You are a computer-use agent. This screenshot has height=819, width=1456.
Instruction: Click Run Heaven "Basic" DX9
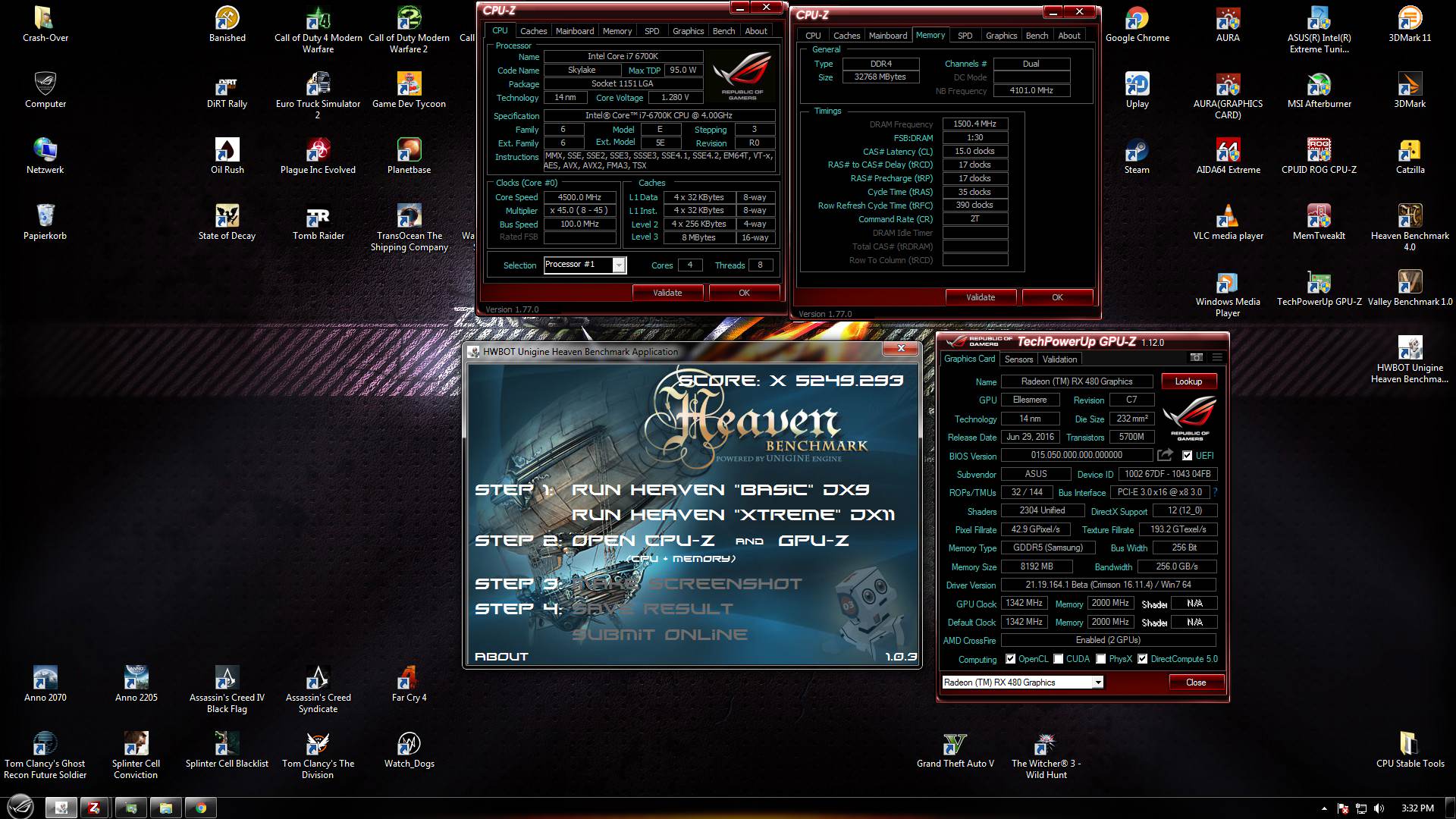pos(720,490)
